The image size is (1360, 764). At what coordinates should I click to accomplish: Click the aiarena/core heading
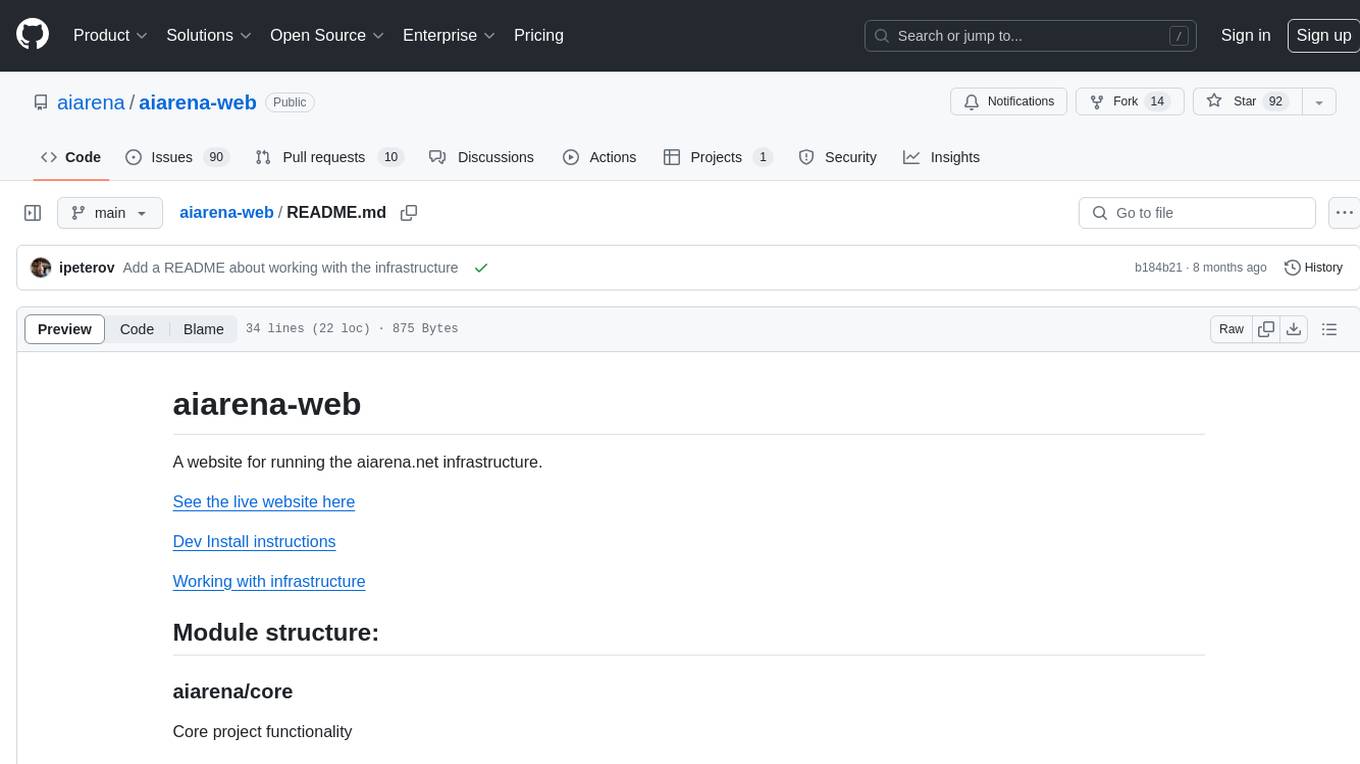click(233, 691)
